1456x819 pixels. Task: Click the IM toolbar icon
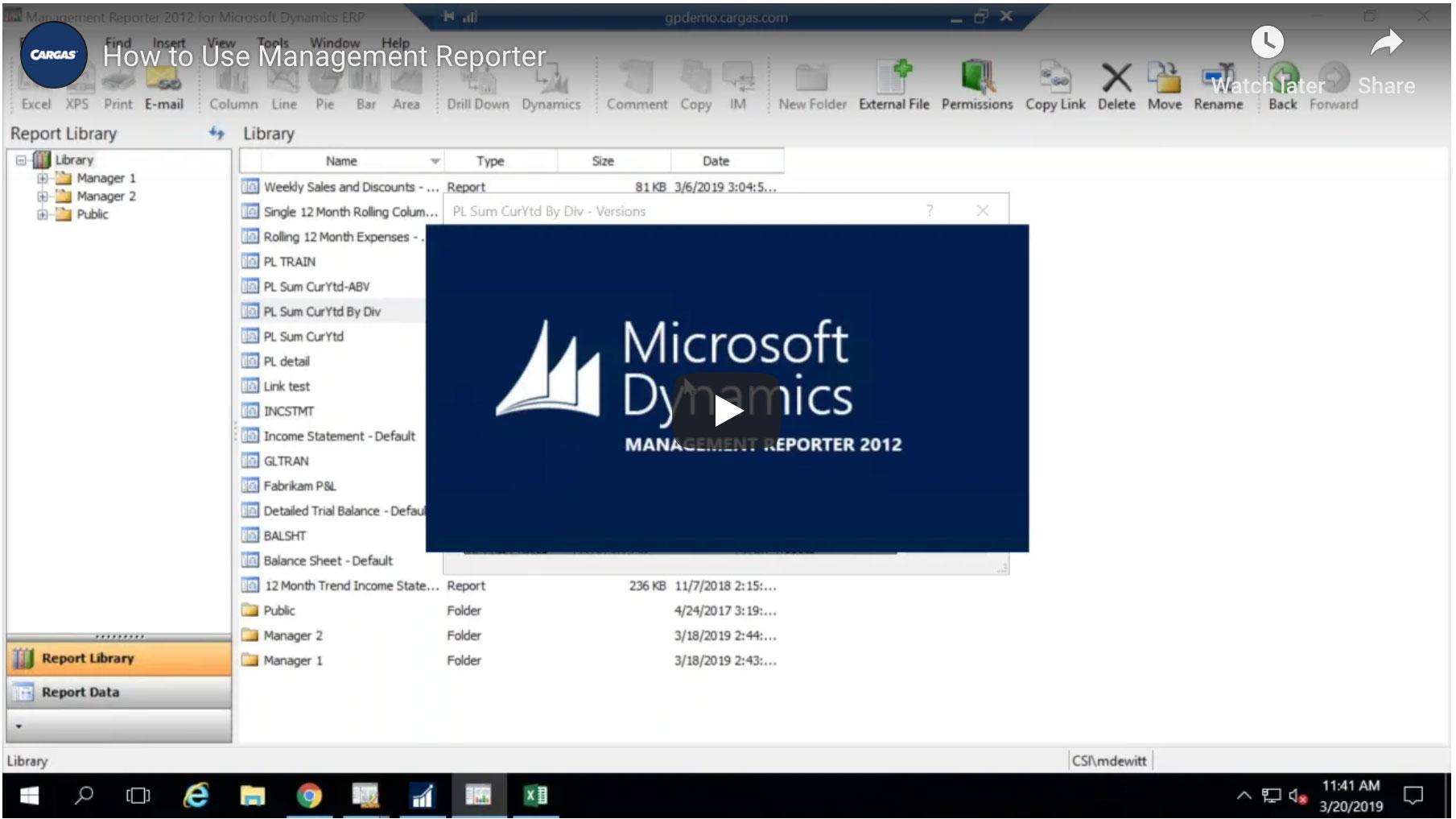click(737, 87)
